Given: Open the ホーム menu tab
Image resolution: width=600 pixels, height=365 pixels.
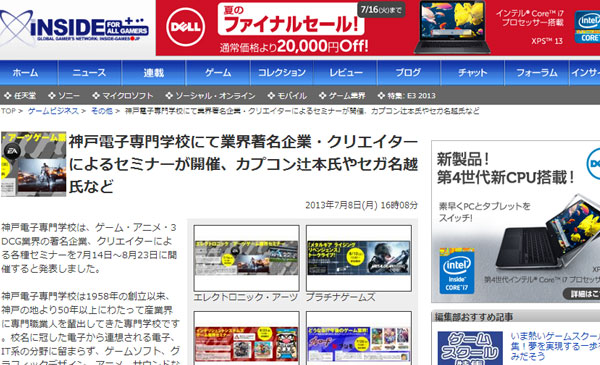Looking at the screenshot, I should 25,72.
